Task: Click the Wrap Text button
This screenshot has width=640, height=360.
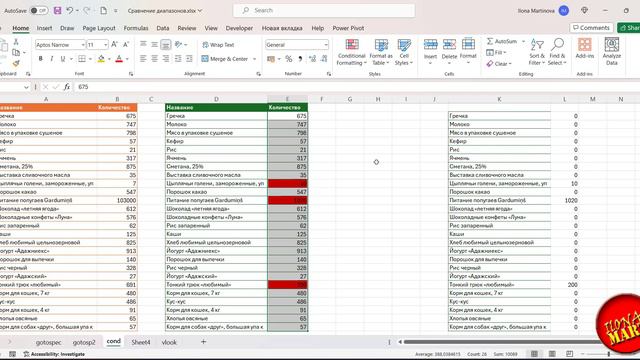Action: point(218,45)
